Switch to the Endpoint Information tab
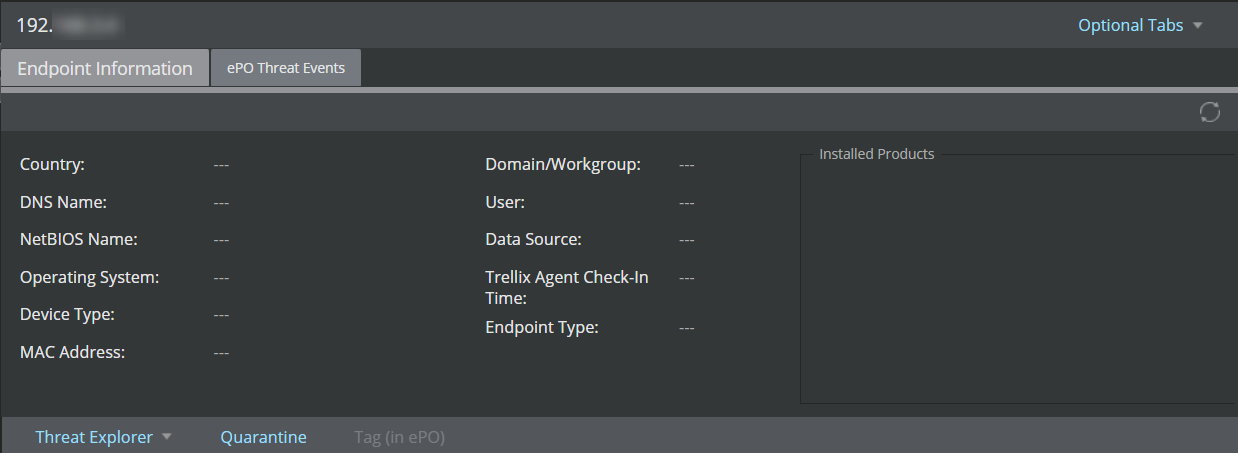This screenshot has width=1238, height=453. pyautogui.click(x=105, y=68)
